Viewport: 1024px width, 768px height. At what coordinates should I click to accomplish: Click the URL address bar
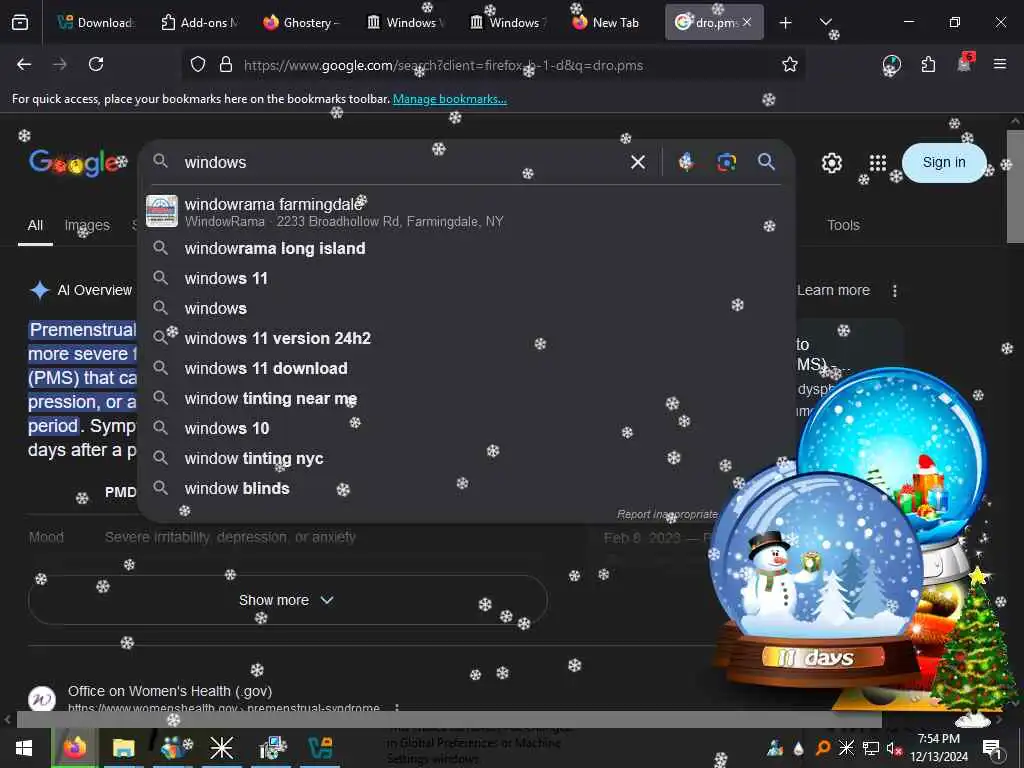pyautogui.click(x=495, y=65)
